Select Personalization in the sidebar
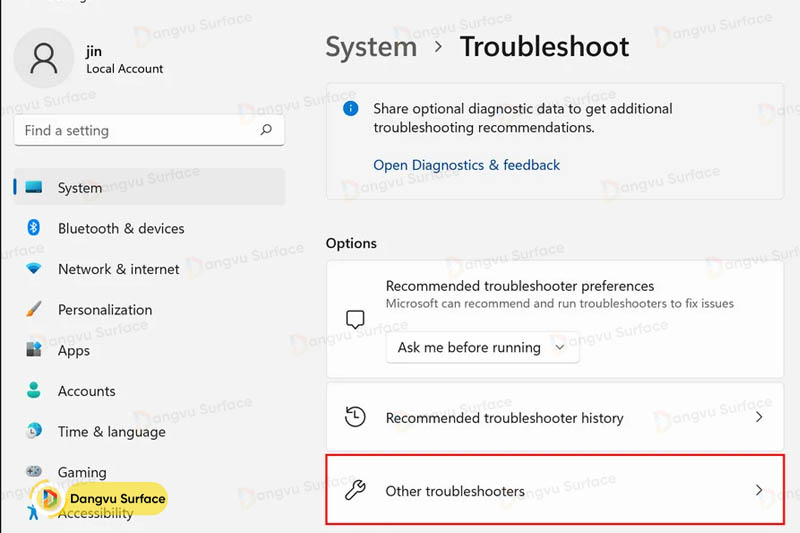This screenshot has height=533, width=800. click(x=149, y=310)
